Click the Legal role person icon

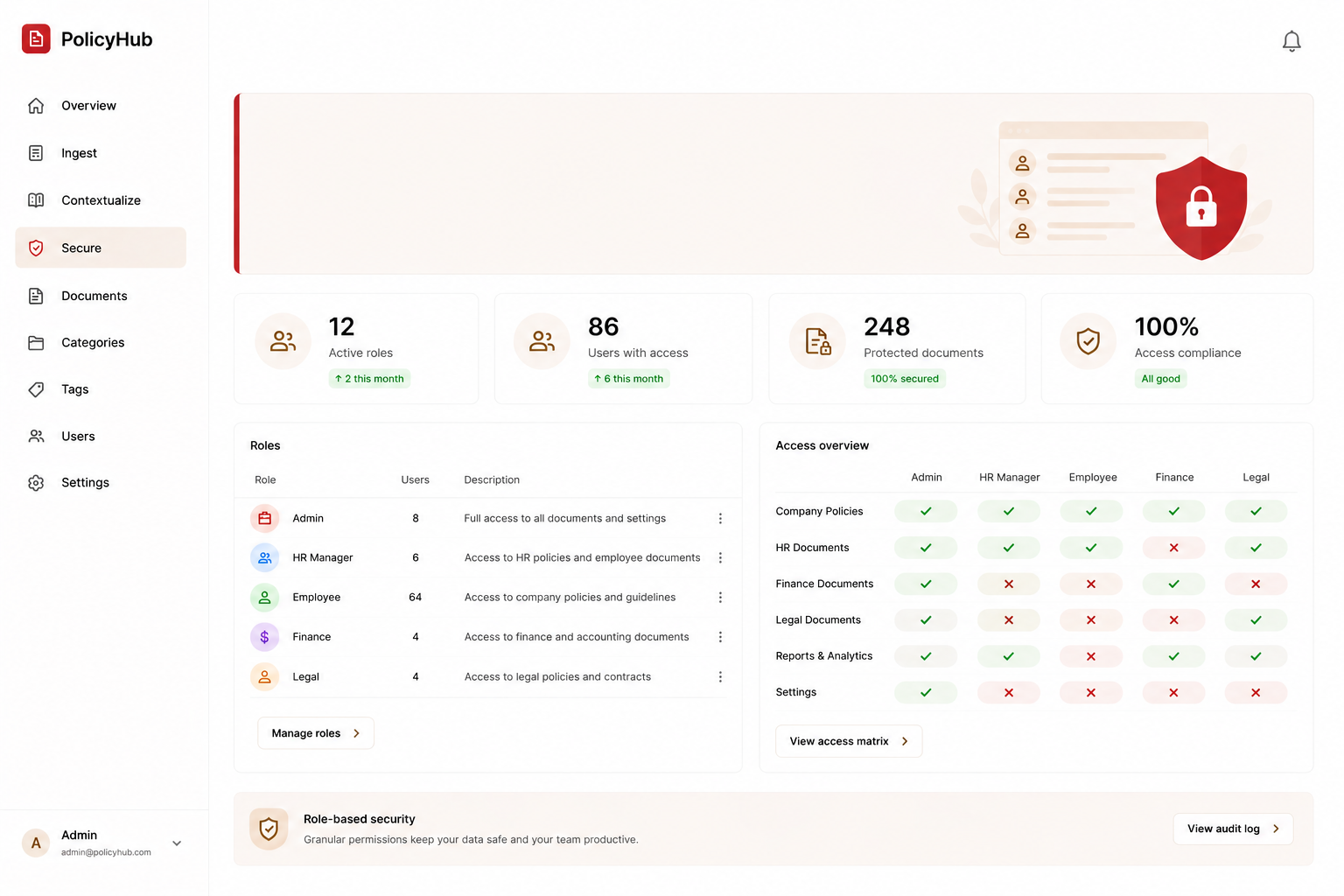(265, 677)
